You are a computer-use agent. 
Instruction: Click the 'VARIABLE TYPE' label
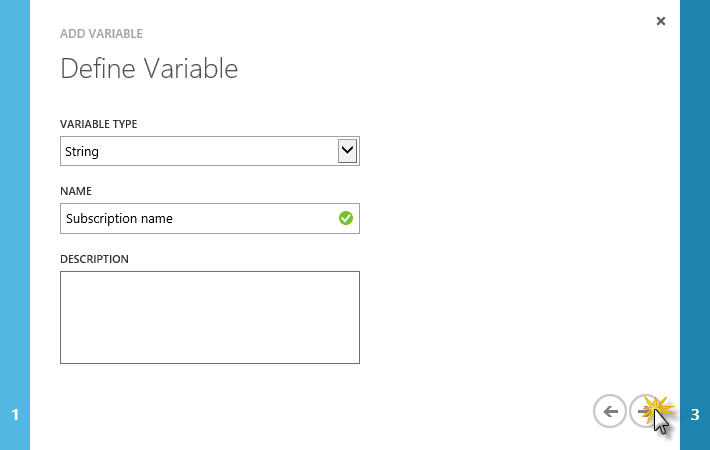tap(99, 124)
